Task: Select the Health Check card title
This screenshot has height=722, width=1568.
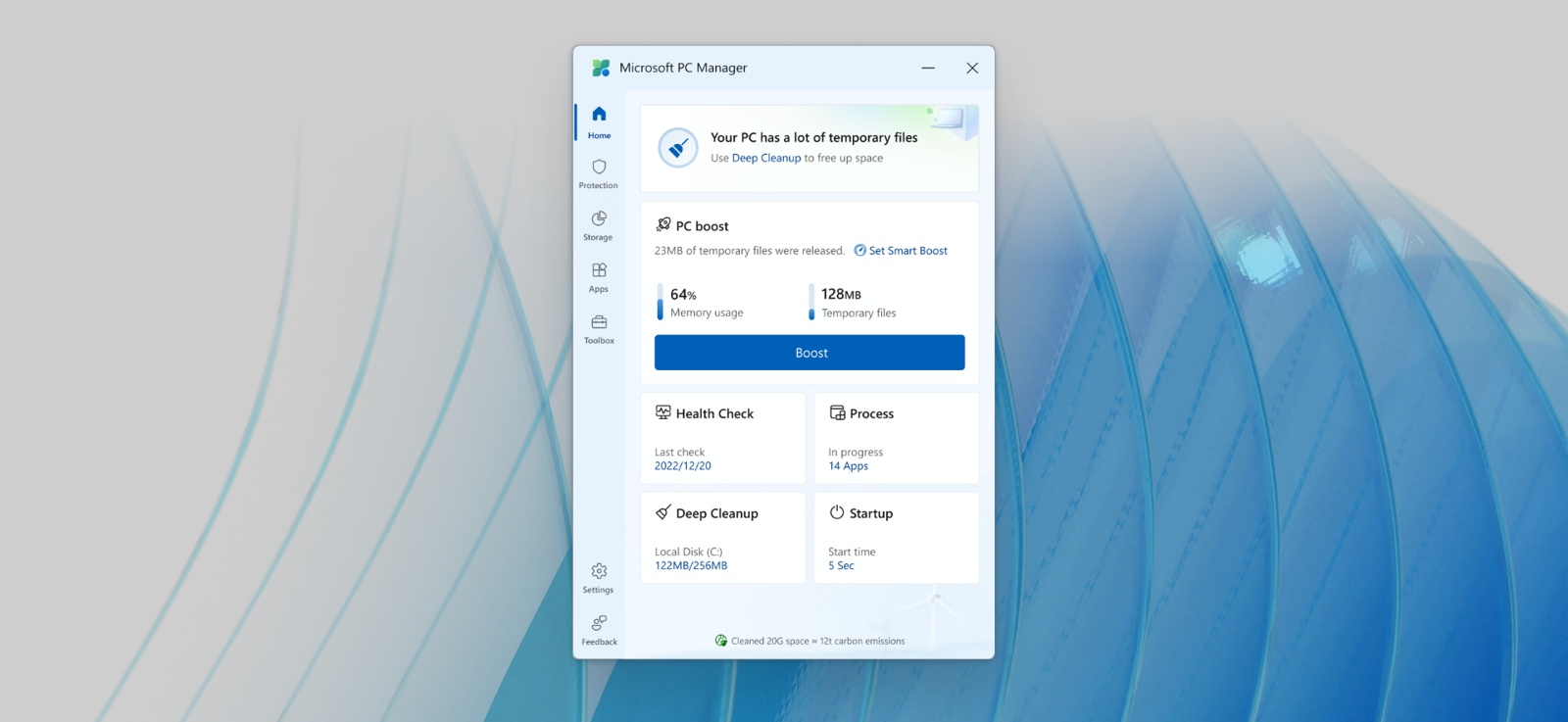Action: [714, 413]
